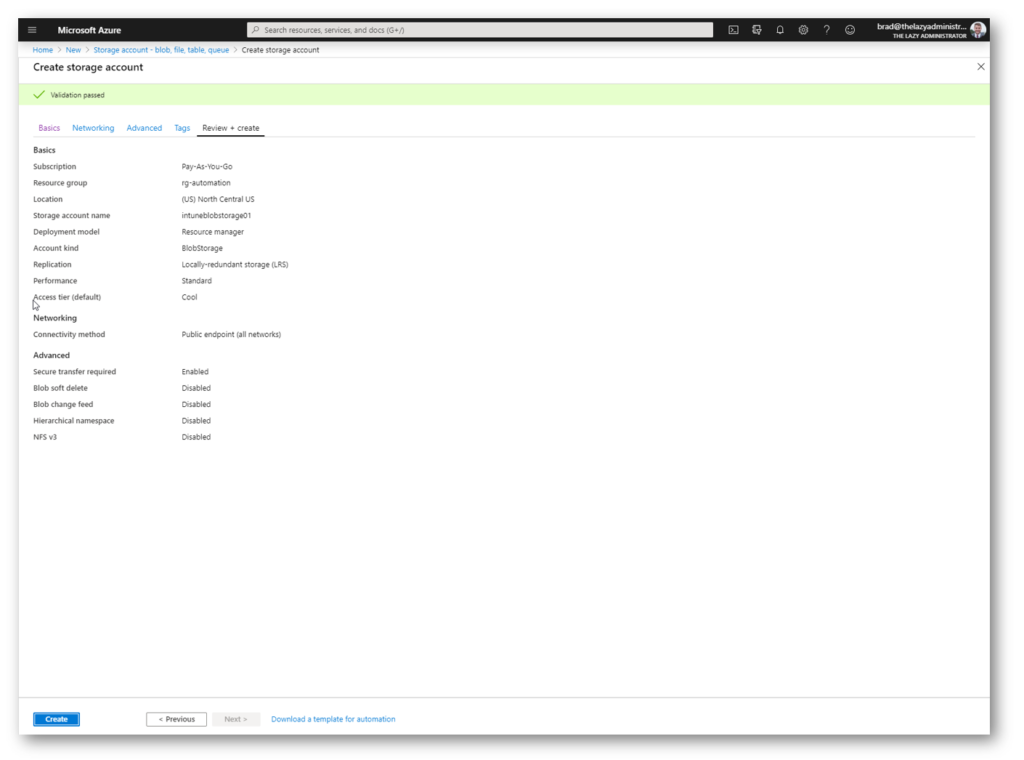1024x760 pixels.
Task: Click the blue Create button
Action: (x=56, y=719)
